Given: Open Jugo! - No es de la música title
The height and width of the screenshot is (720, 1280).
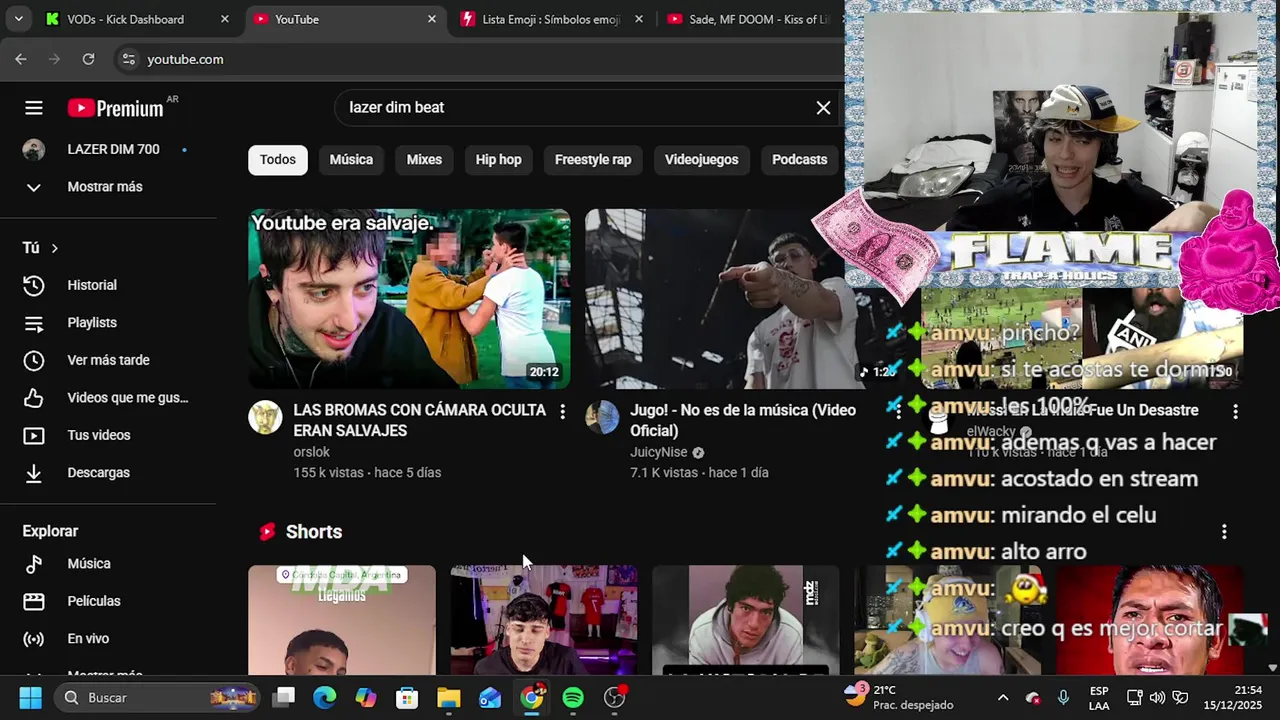Looking at the screenshot, I should pos(743,420).
